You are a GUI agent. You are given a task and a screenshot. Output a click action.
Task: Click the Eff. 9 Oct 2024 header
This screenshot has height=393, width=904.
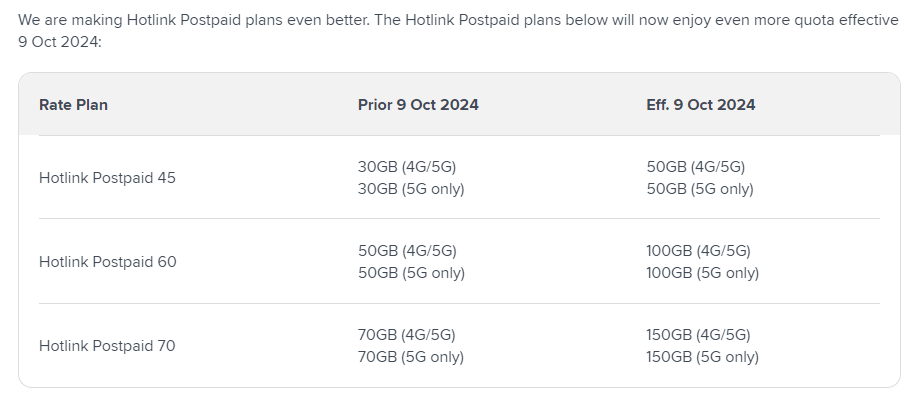pyautogui.click(x=700, y=105)
